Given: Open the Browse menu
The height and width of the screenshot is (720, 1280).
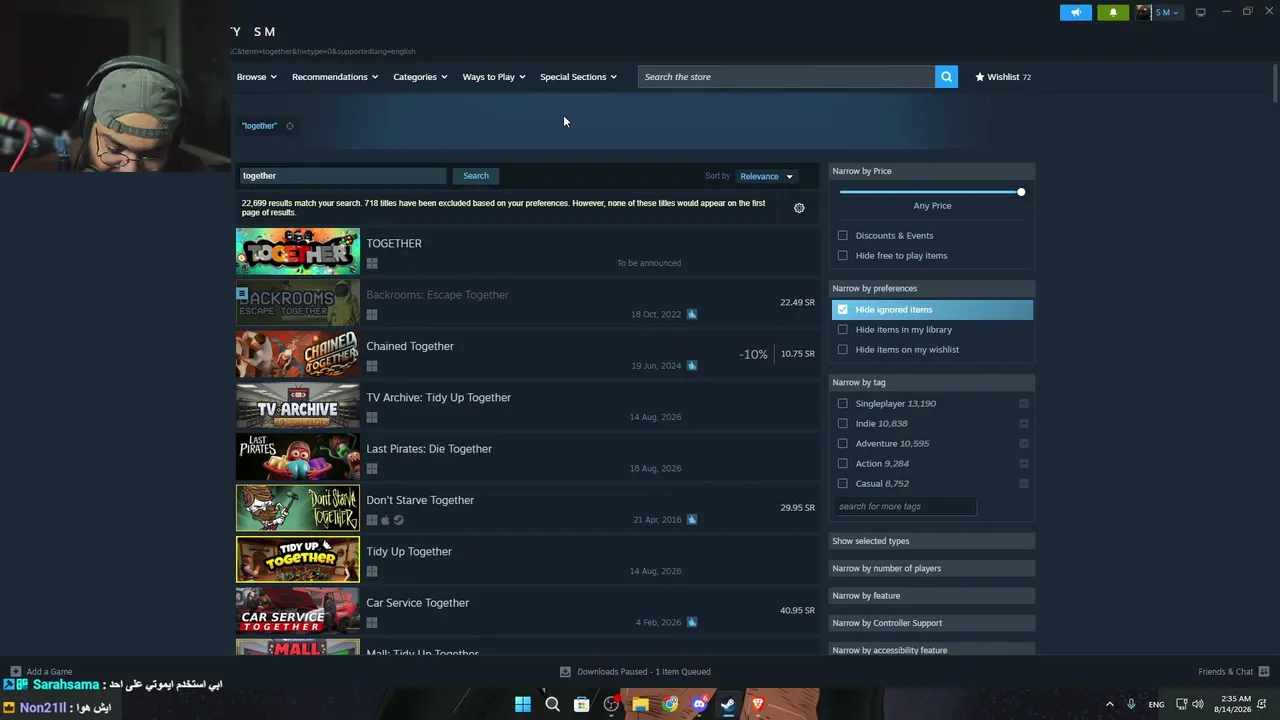Looking at the screenshot, I should point(258,77).
